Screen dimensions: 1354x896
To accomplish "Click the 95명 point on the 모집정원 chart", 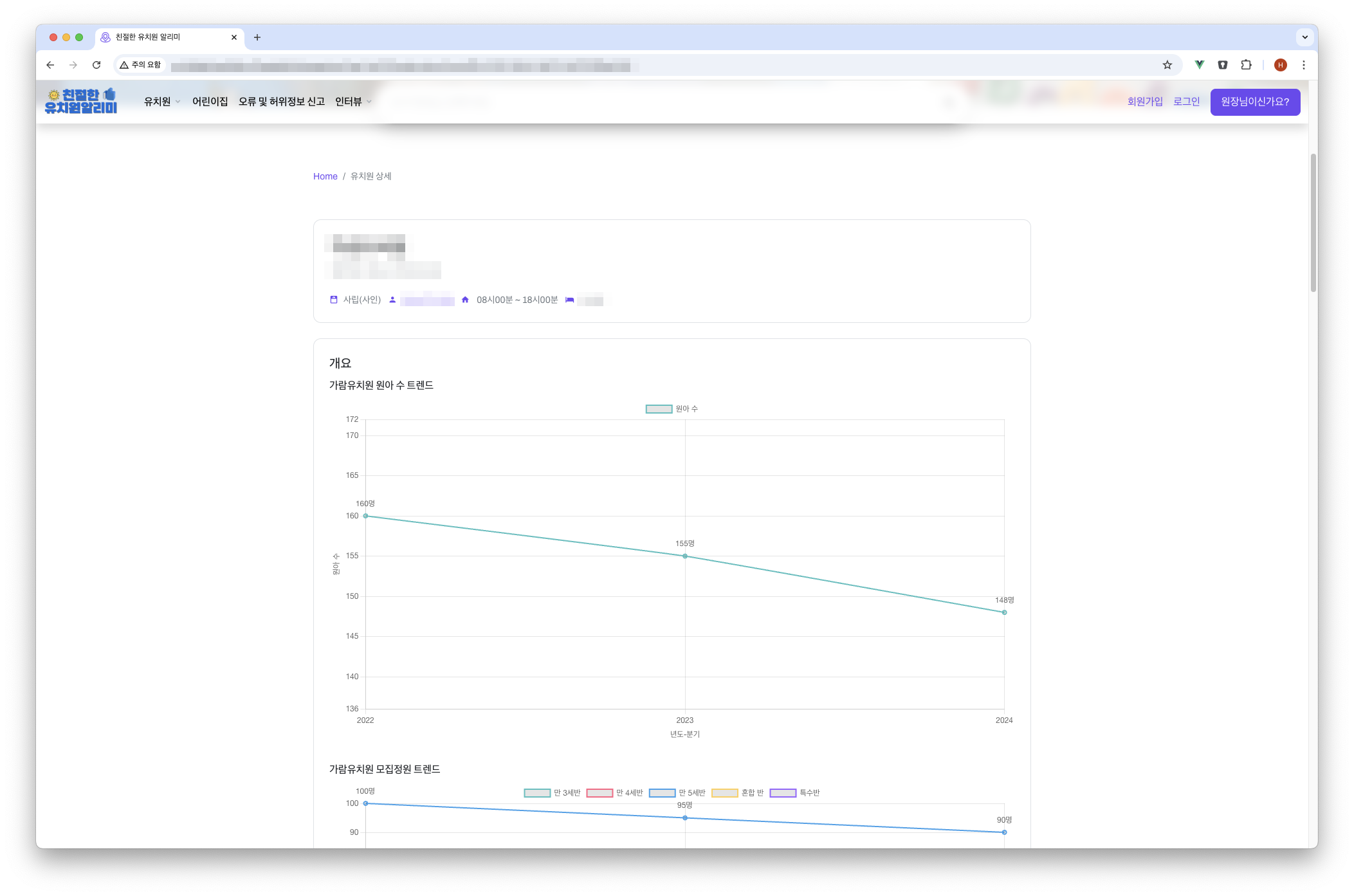I will coord(685,818).
